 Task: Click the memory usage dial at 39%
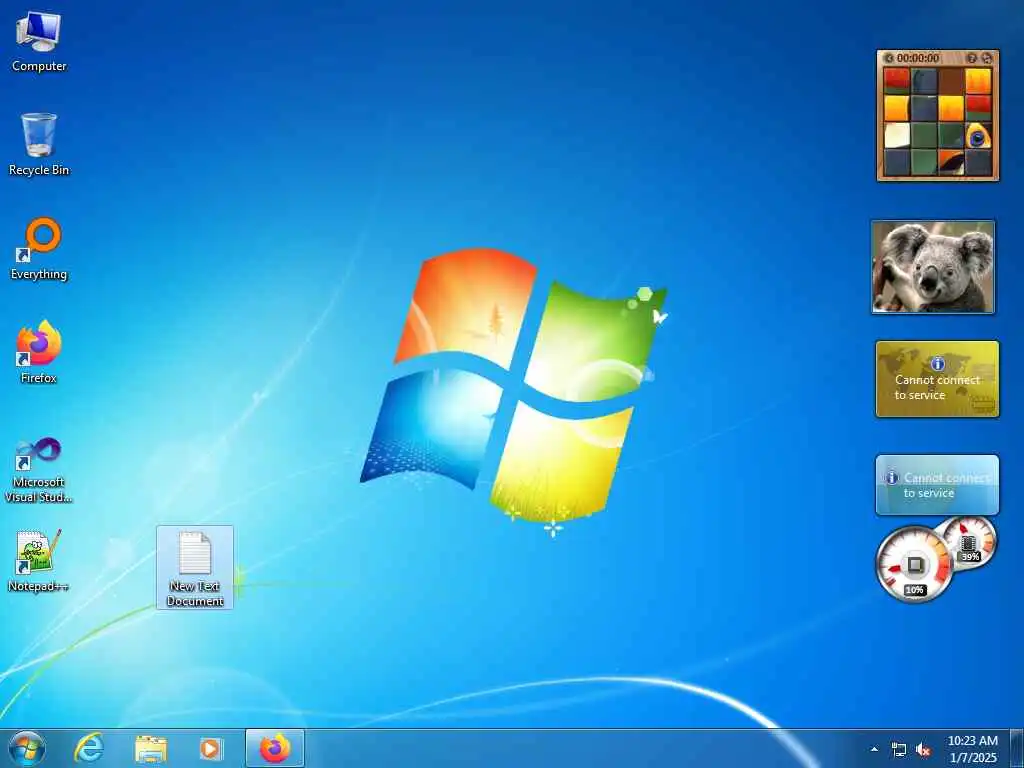pyautogui.click(x=970, y=543)
